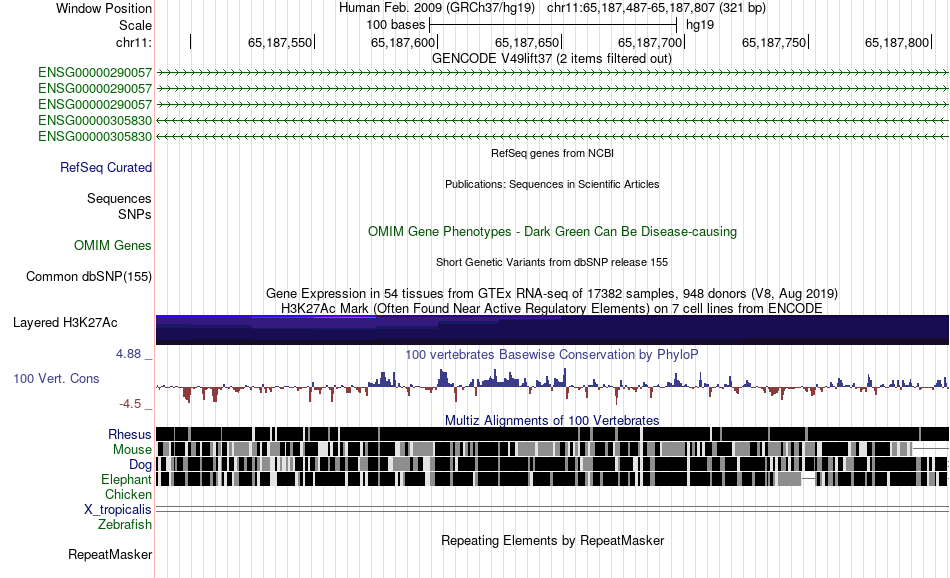Image resolution: width=950 pixels, height=578 pixels.
Task: Open the Common dbSNP(155) track label
Action: 88,276
